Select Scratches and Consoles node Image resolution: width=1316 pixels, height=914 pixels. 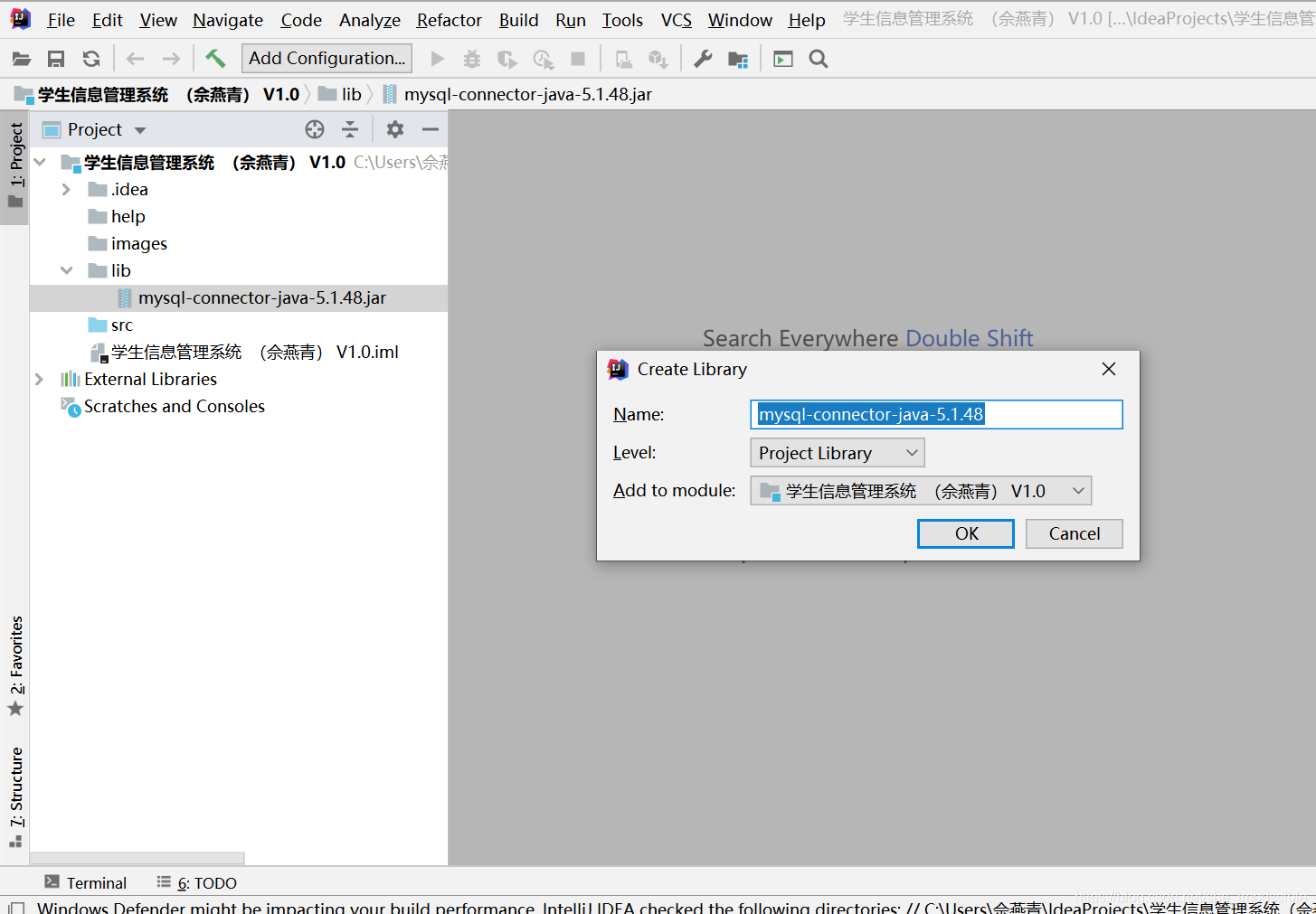click(x=174, y=407)
